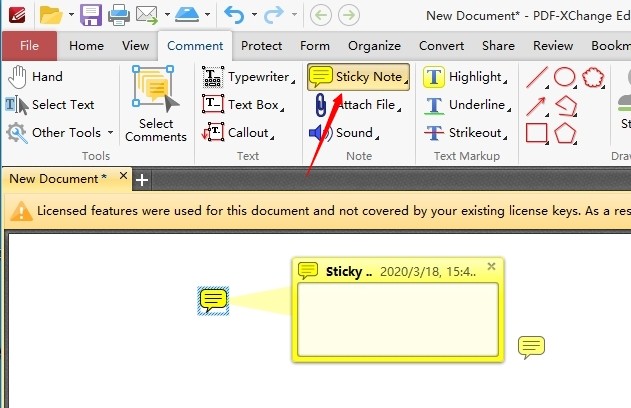Viewport: 631px width, 408px height.
Task: Activate the Select Text tool
Action: tap(50, 105)
